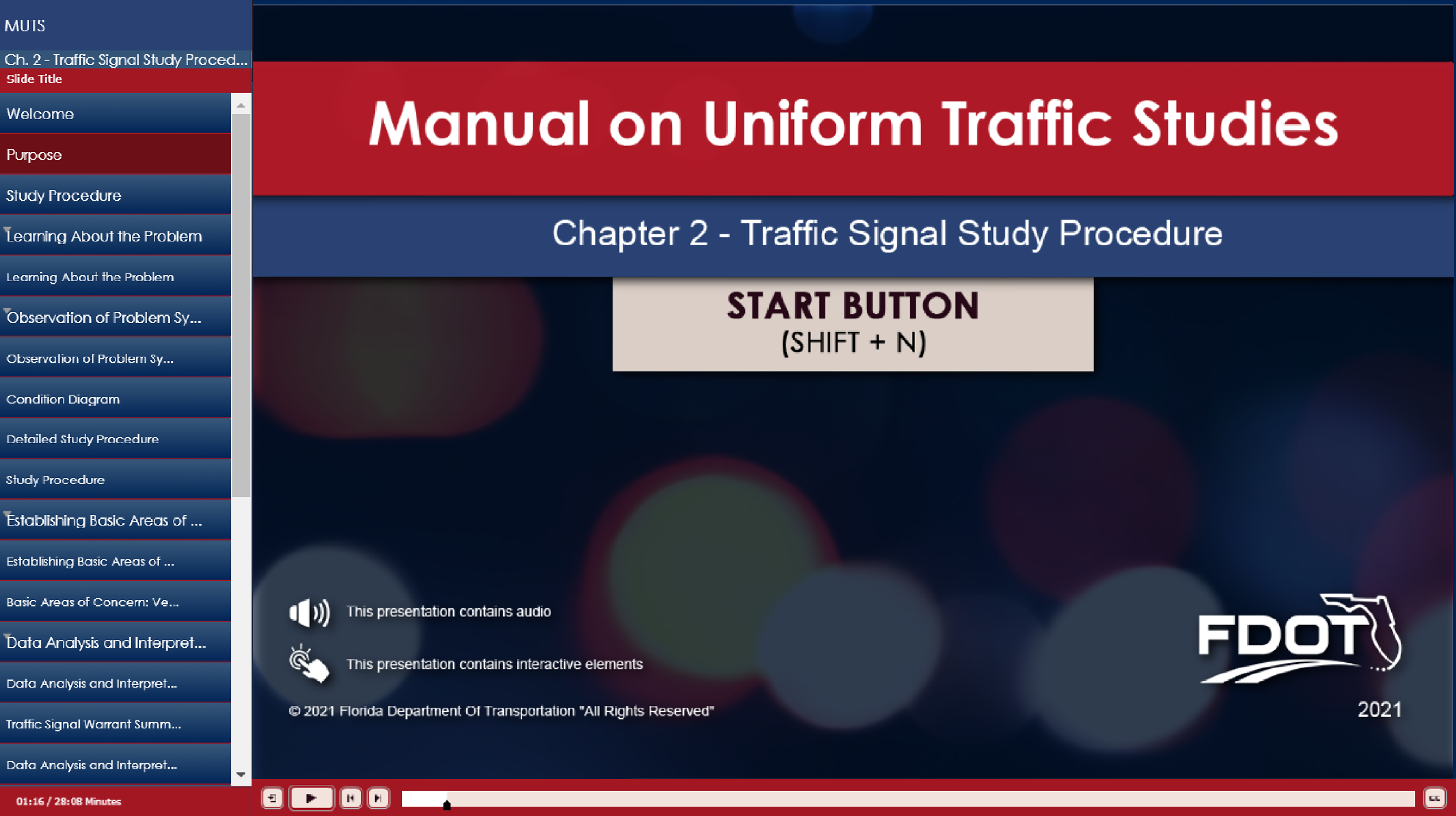1456x816 pixels.
Task: Click the 2021 Florida Department Of Transportation copyright text
Action: (x=501, y=711)
